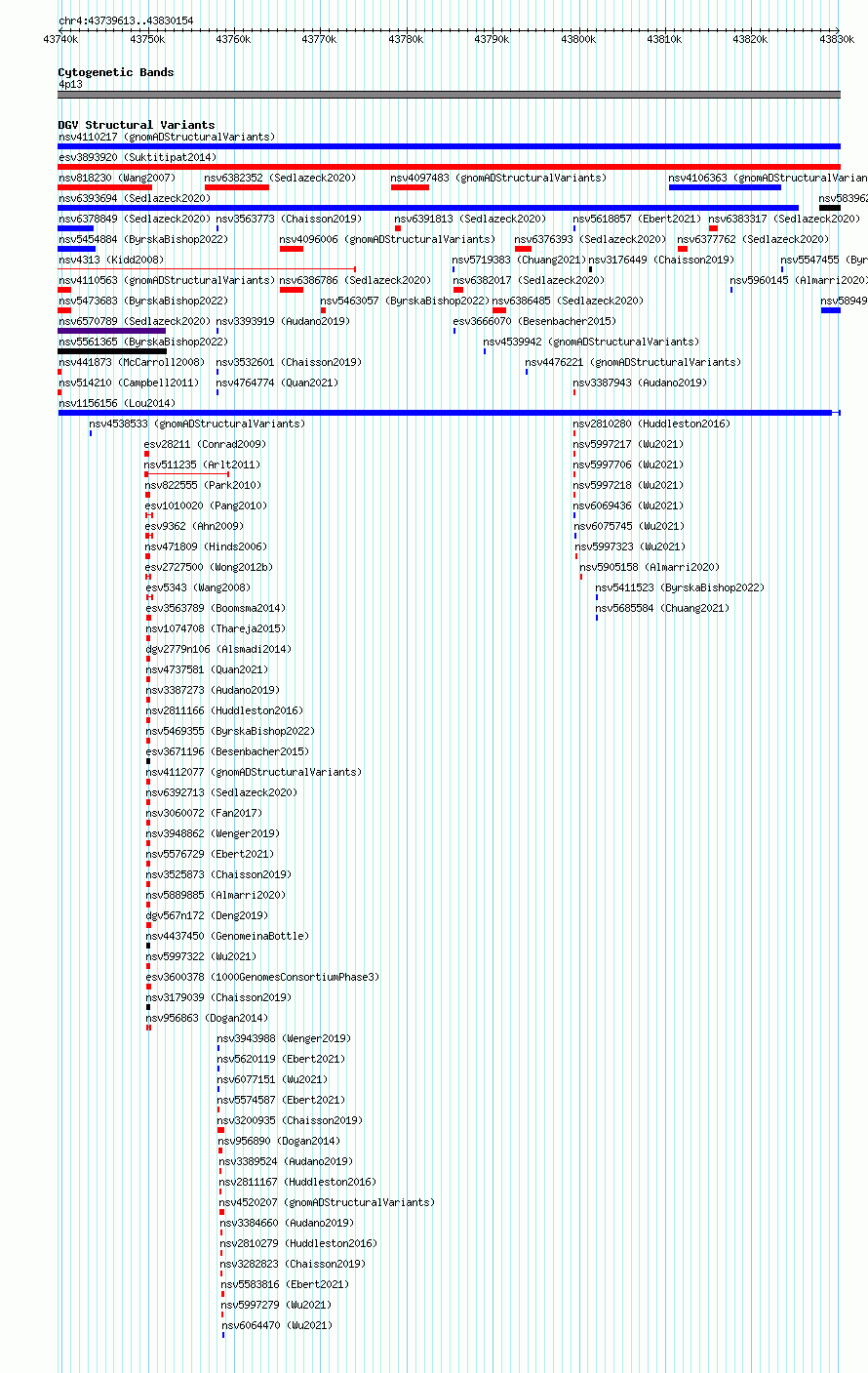The height and width of the screenshot is (1373, 868).
Task: Open nsv5454884 (ByrskaBishop2022) variant
Action: click(x=142, y=239)
